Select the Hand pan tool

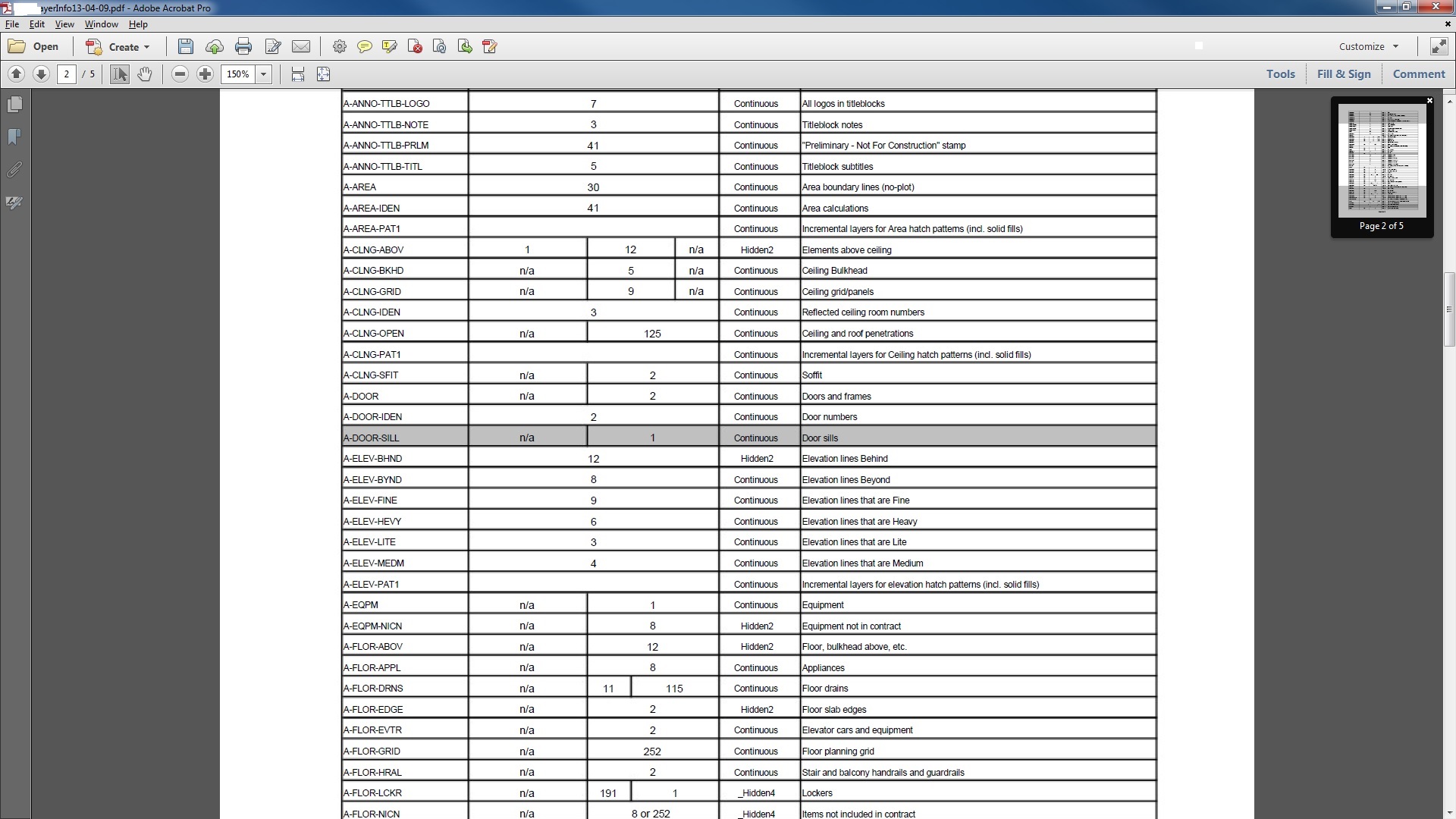coord(144,74)
